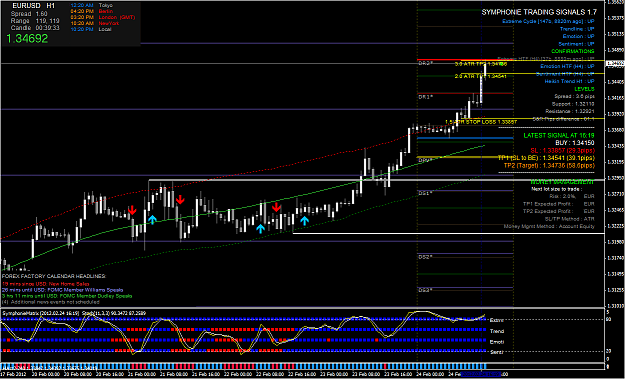Click the FOMC Member Williams Speaks headline

click(x=62, y=290)
